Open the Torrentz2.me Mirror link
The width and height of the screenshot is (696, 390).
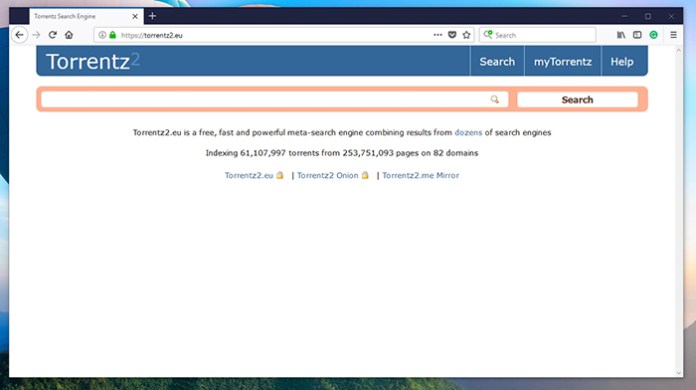(x=421, y=175)
